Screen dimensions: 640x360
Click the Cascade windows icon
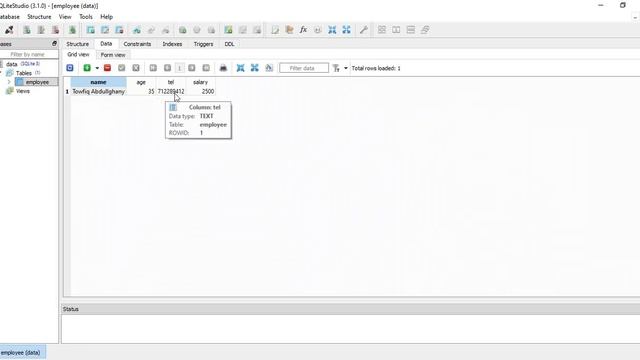click(425, 30)
